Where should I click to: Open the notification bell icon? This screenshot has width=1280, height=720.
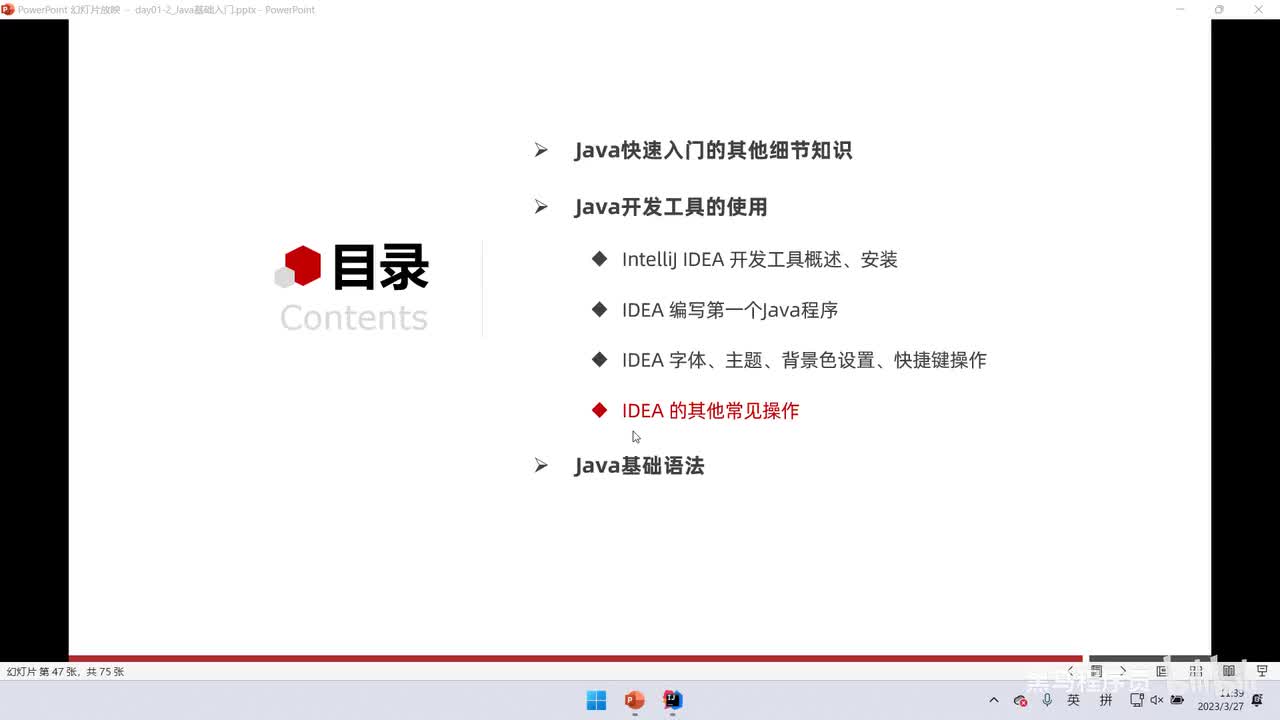point(1257,700)
